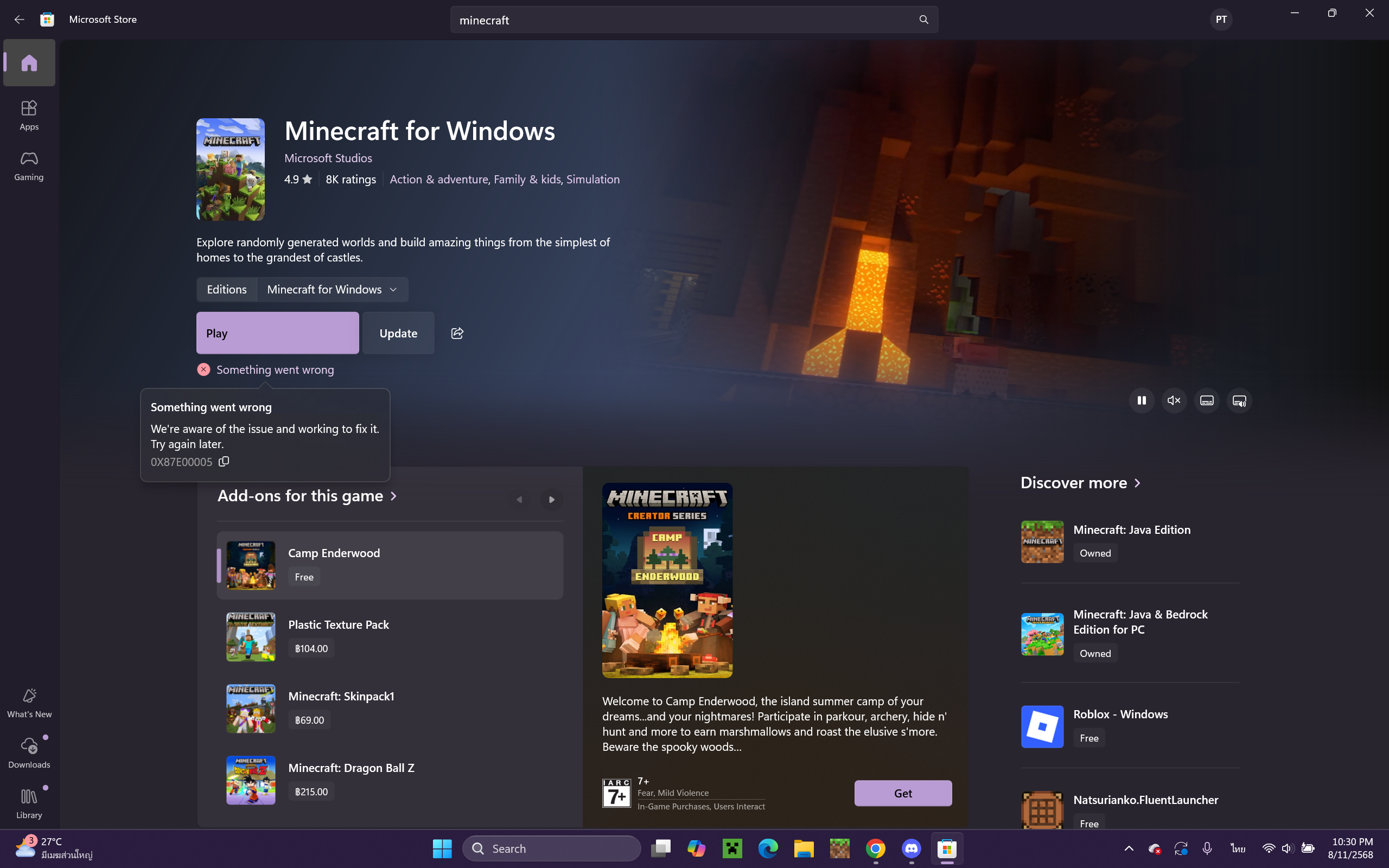Click Get for Camp Enderwood
The image size is (1389, 868).
[902, 793]
